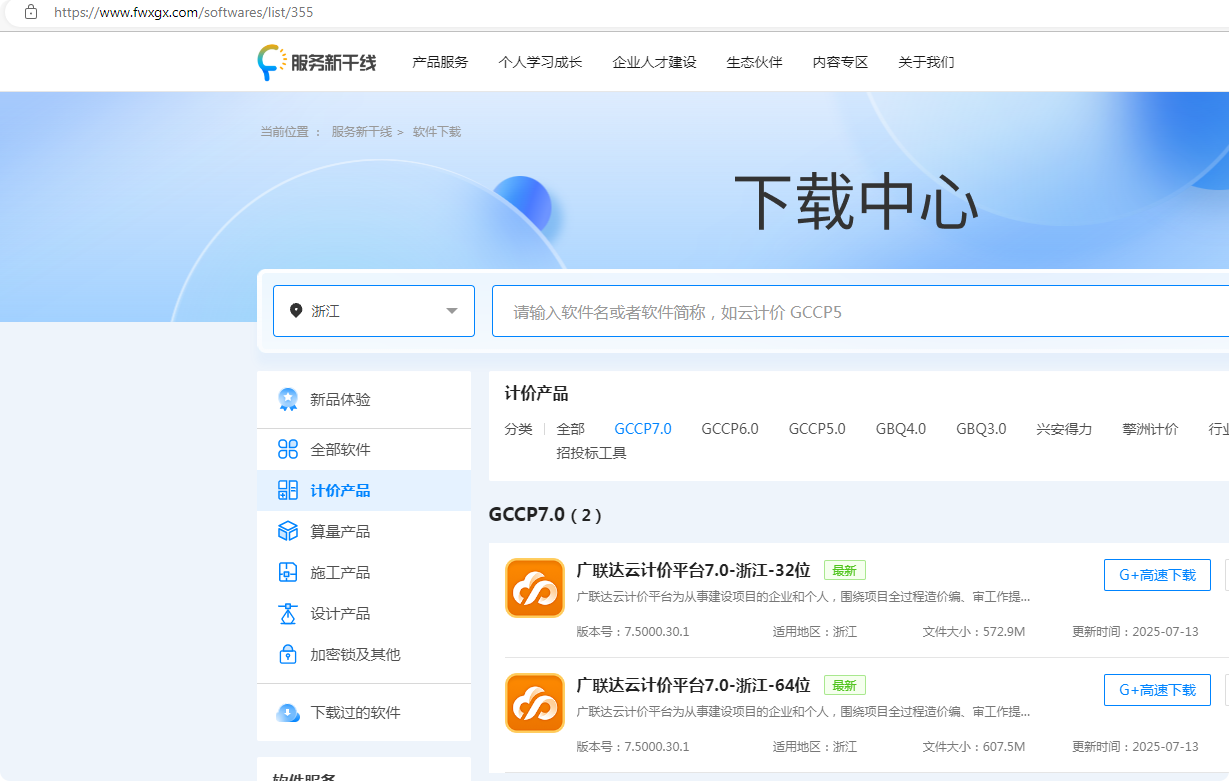Click the location pin icon beside 浙江
The width and height of the screenshot is (1229, 781).
pos(296,311)
